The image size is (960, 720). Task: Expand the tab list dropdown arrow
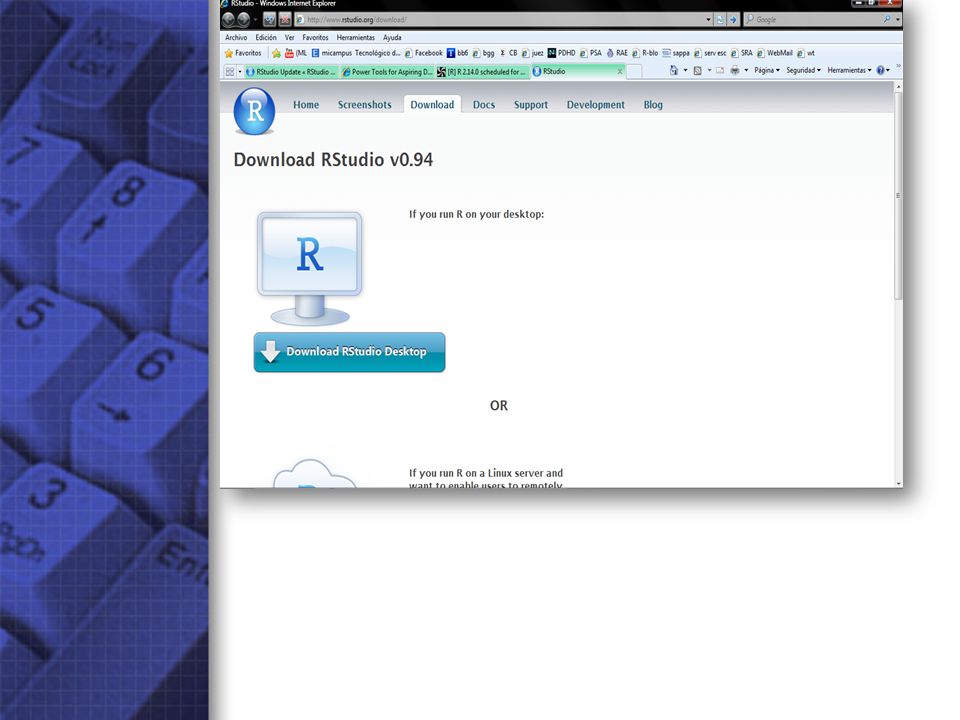(239, 72)
